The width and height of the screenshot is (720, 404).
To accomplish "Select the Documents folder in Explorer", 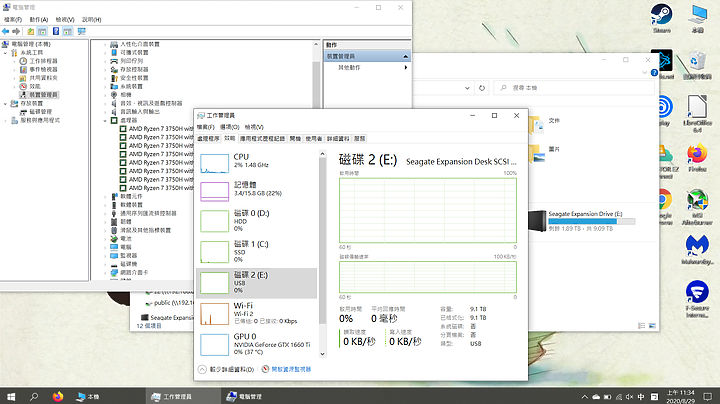I will [x=545, y=123].
